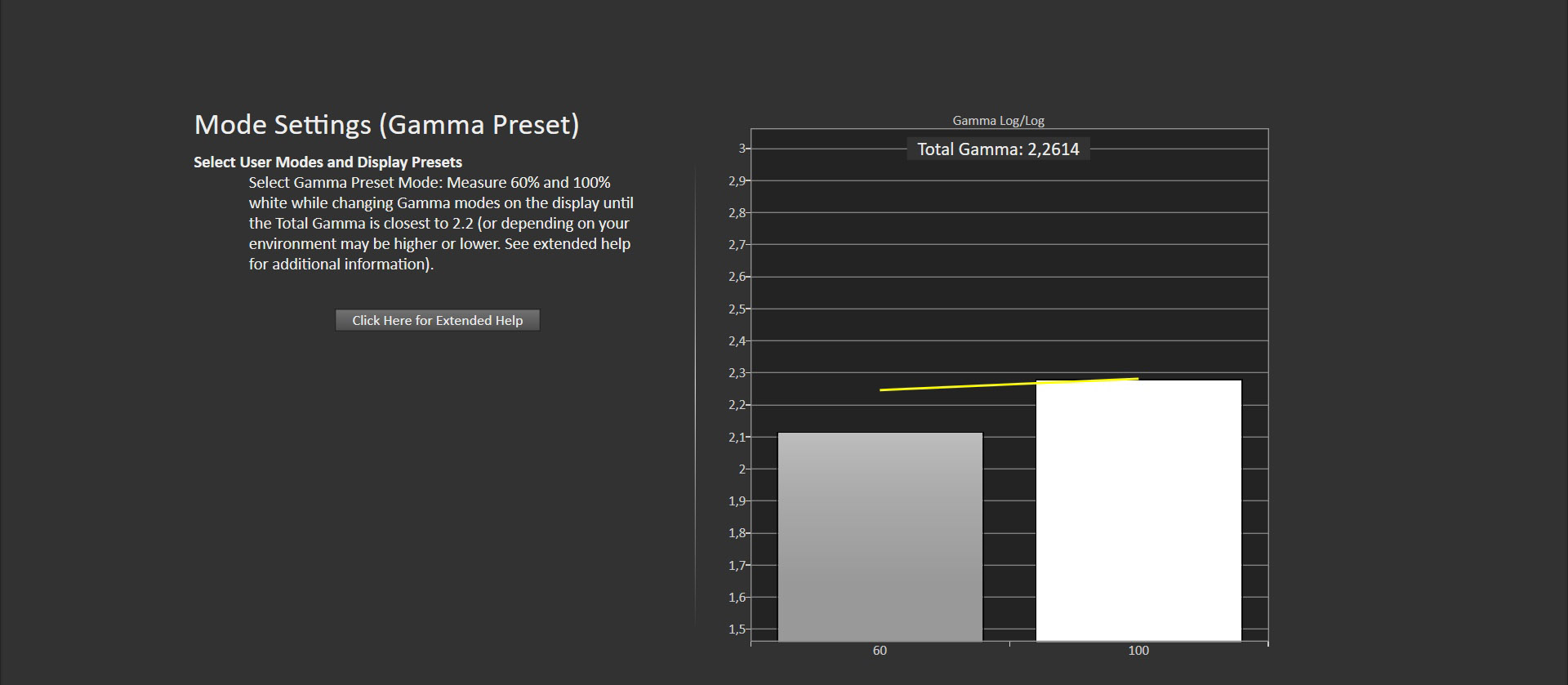Click the Mode Settings (Gamma Preset) heading
This screenshot has width=1568, height=685.
[x=387, y=125]
